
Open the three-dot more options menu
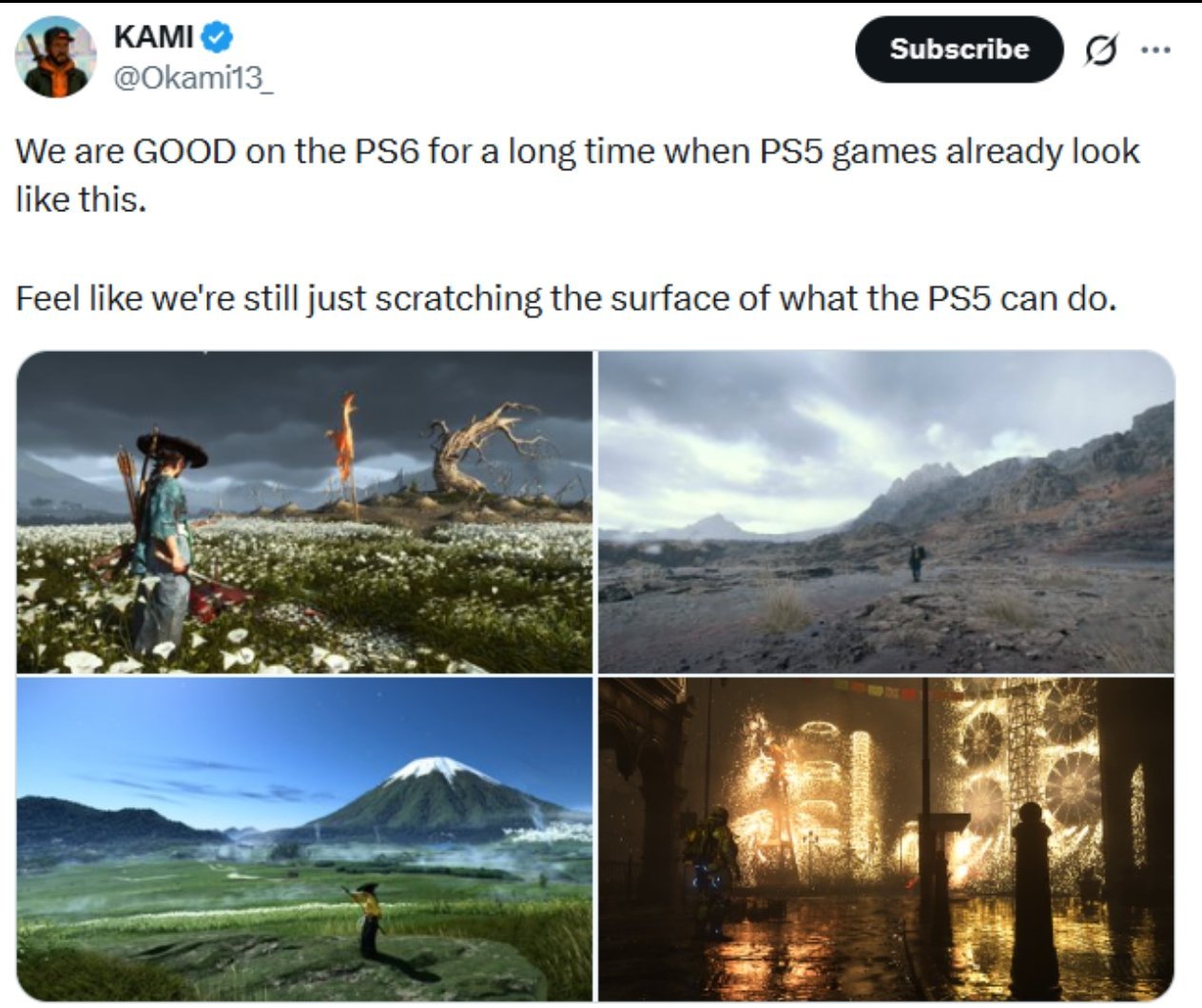pyautogui.click(x=1154, y=49)
